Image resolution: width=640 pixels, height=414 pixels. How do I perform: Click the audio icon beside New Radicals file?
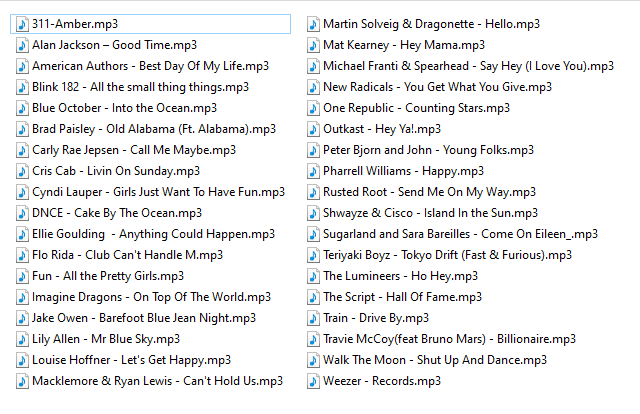click(x=313, y=87)
